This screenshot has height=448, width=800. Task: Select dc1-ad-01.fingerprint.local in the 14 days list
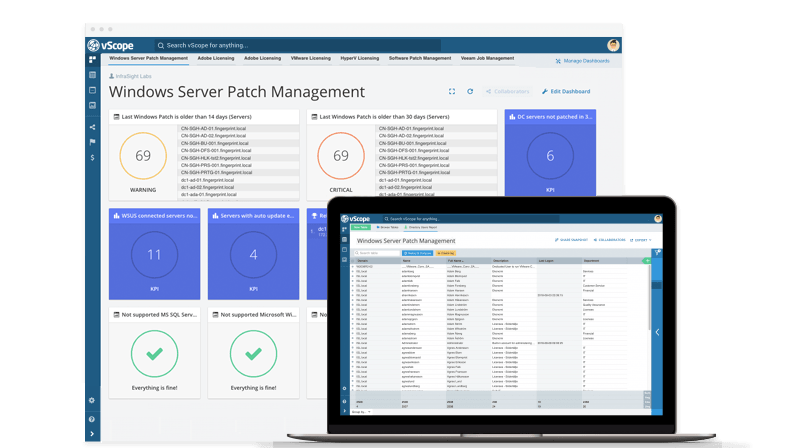(238, 180)
